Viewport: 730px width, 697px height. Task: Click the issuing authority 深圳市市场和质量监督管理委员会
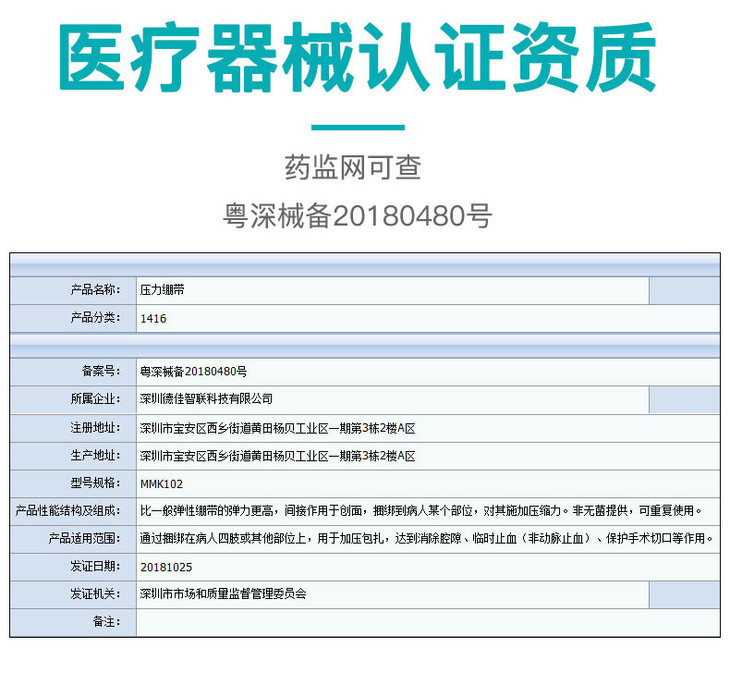(x=224, y=594)
